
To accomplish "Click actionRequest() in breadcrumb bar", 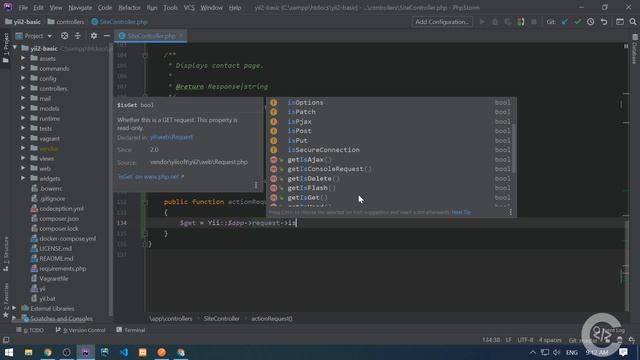I will 272,319.
